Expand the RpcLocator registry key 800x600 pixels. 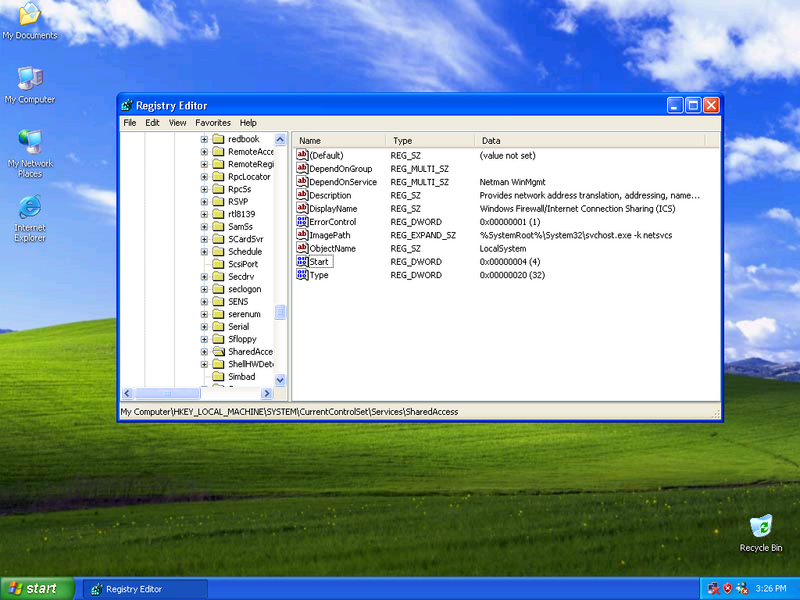pyautogui.click(x=204, y=177)
